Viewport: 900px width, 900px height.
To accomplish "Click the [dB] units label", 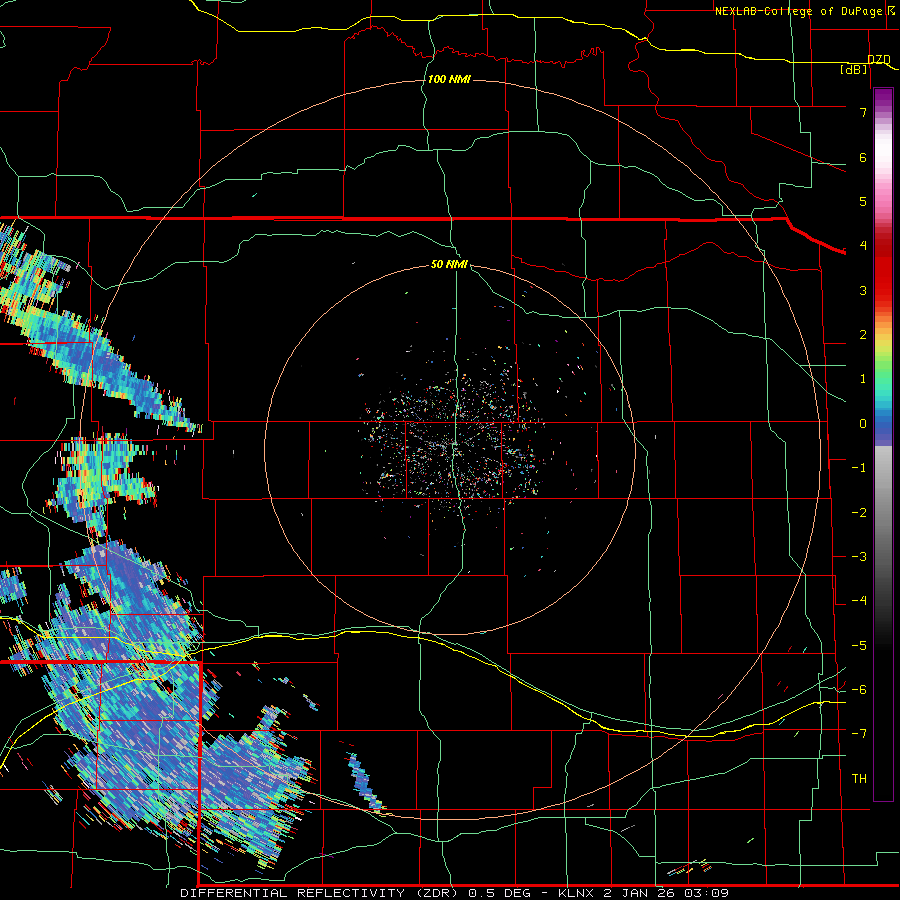I will pyautogui.click(x=854, y=69).
